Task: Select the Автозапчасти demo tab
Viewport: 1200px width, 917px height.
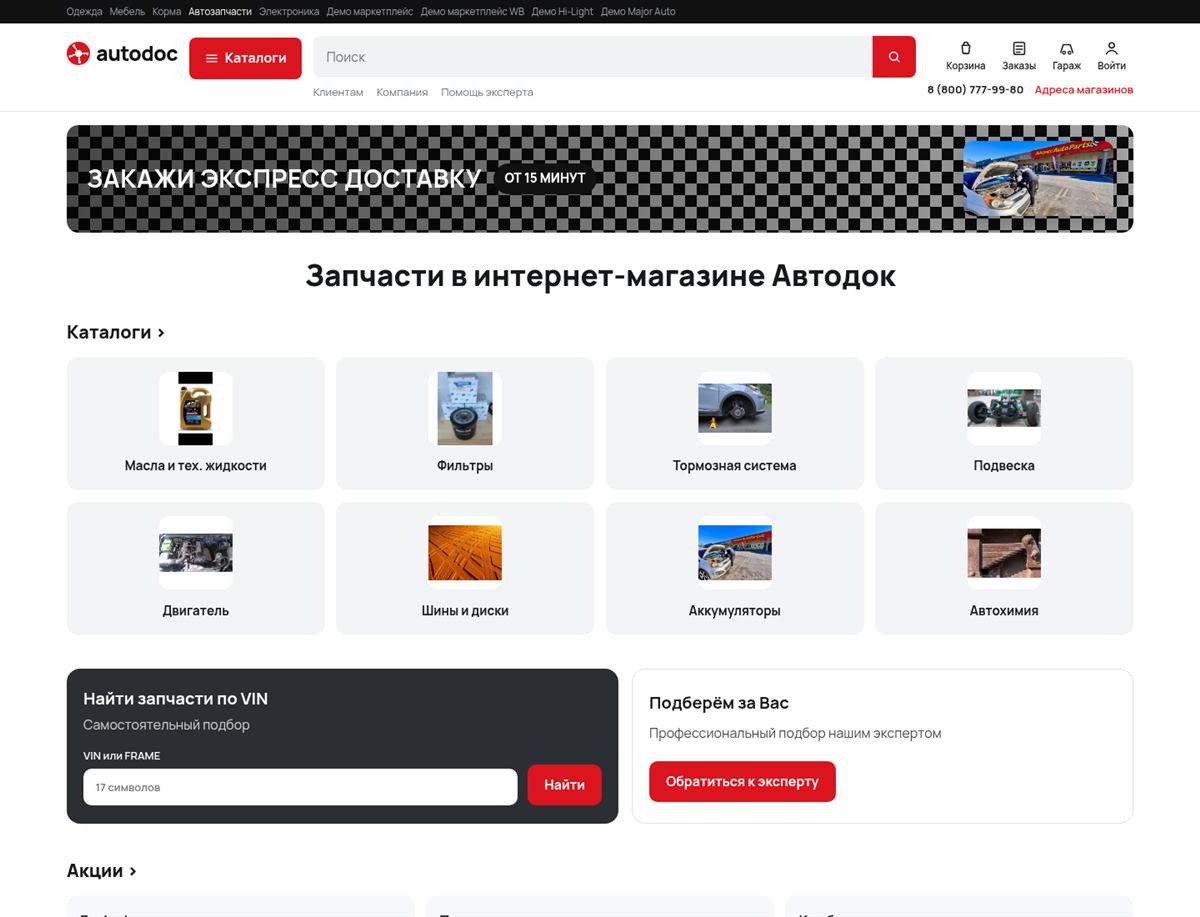Action: click(220, 12)
